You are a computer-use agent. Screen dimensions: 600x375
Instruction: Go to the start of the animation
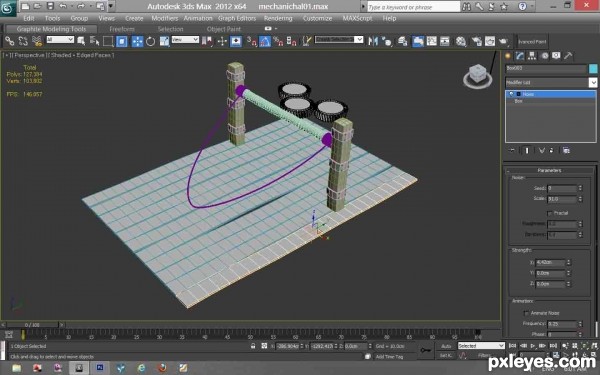point(513,346)
